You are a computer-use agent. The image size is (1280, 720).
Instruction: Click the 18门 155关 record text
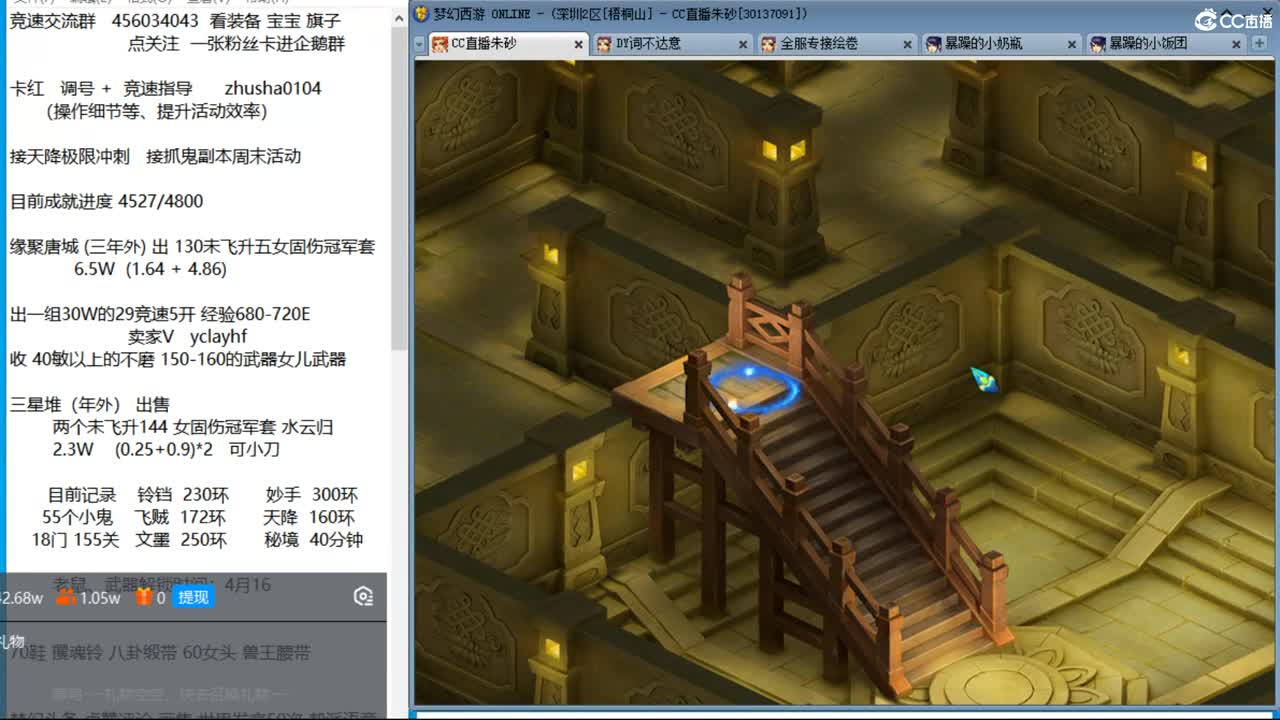pos(75,540)
